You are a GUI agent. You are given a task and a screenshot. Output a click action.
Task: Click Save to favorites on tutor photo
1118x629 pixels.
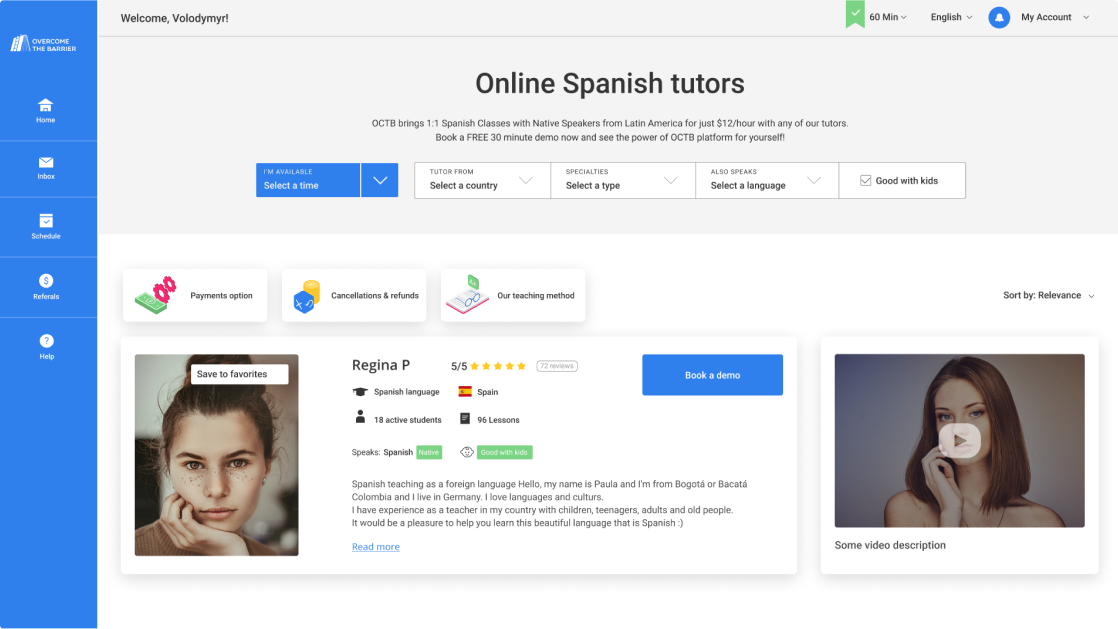tap(239, 374)
